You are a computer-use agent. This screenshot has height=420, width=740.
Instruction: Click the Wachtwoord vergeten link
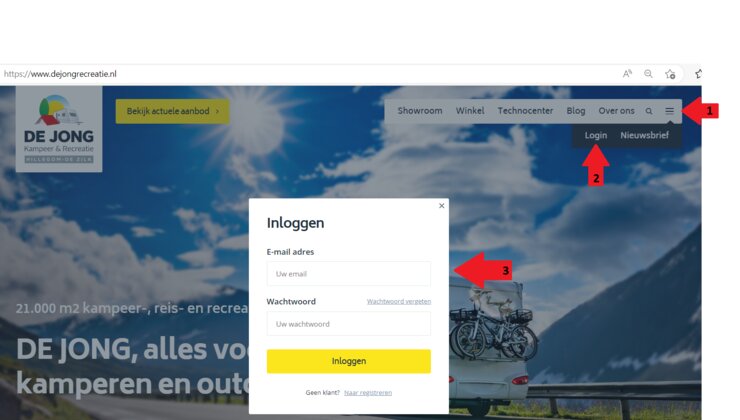tap(399, 302)
